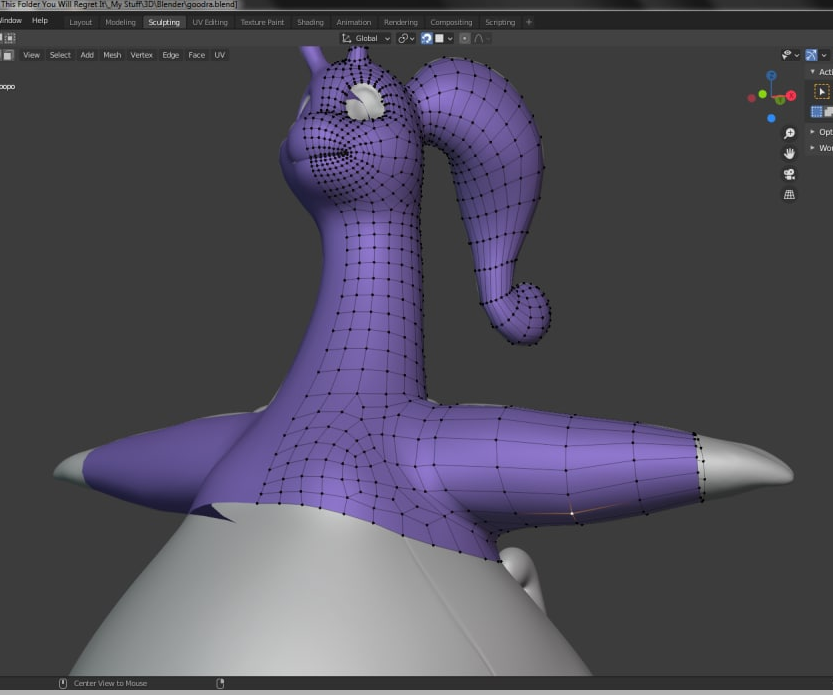Click the X axis on navigation gizmo
This screenshot has height=695, width=833.
(791, 96)
